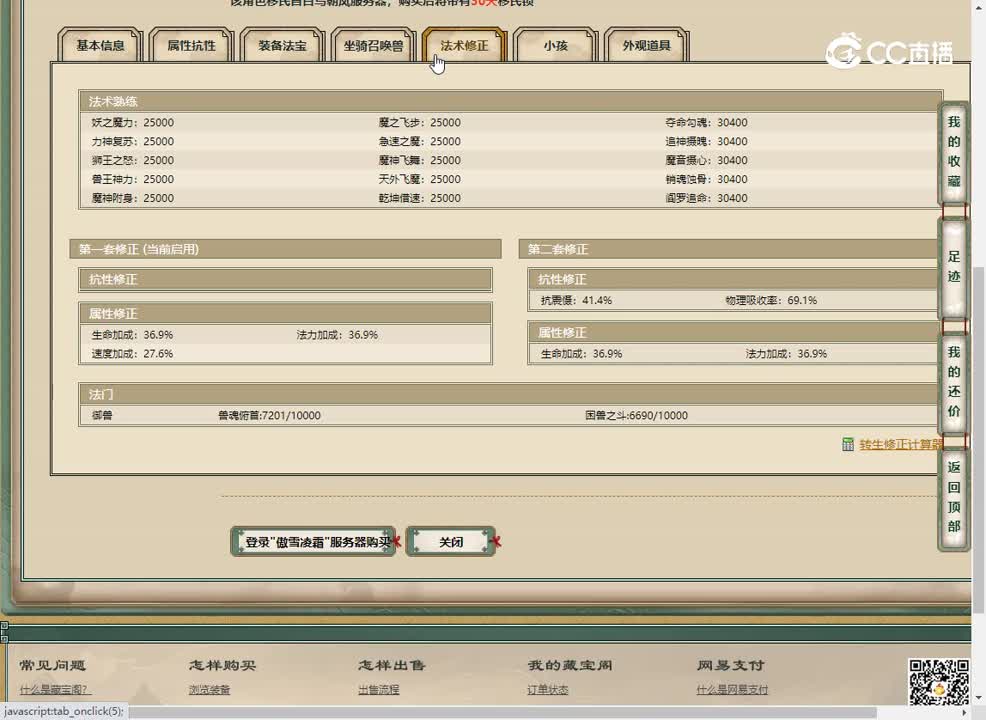Click the QR code image in footer
Viewport: 986px width, 720px height.
click(x=937, y=682)
